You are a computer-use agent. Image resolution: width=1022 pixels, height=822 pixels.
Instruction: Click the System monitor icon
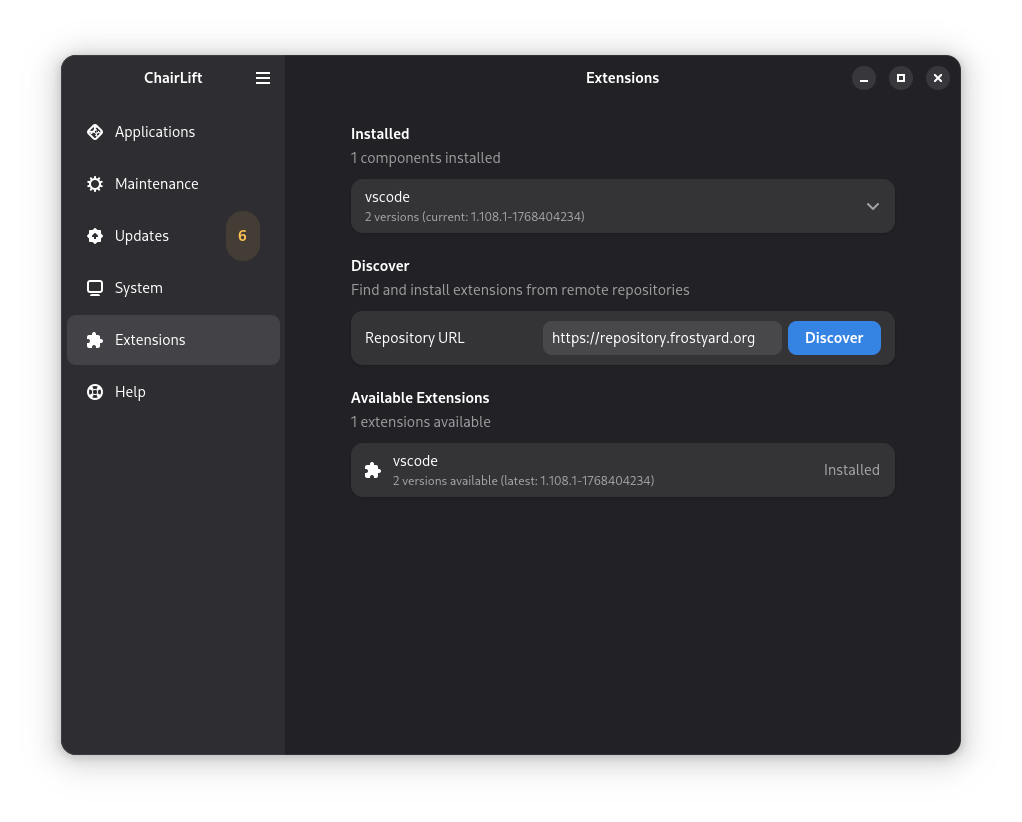pyautogui.click(x=95, y=288)
